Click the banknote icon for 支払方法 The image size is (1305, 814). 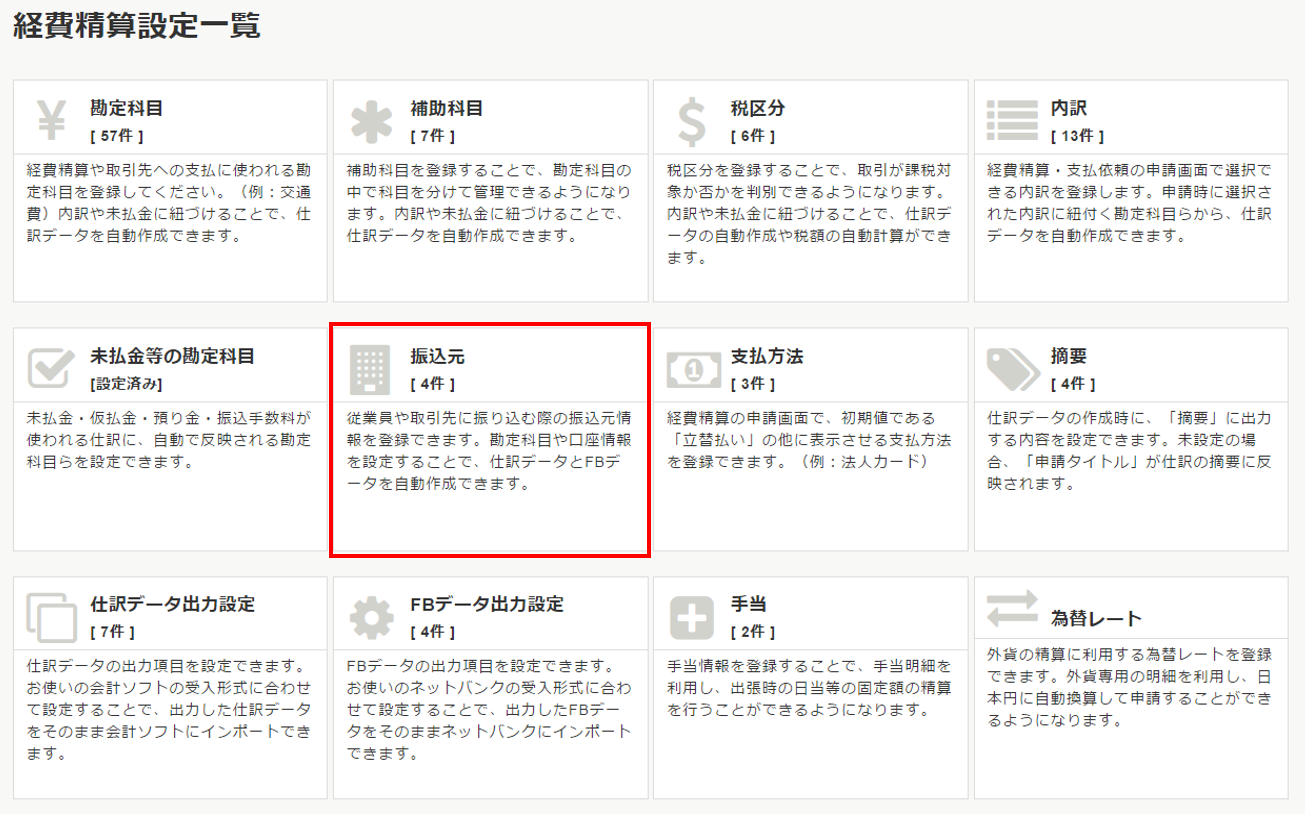pos(692,369)
